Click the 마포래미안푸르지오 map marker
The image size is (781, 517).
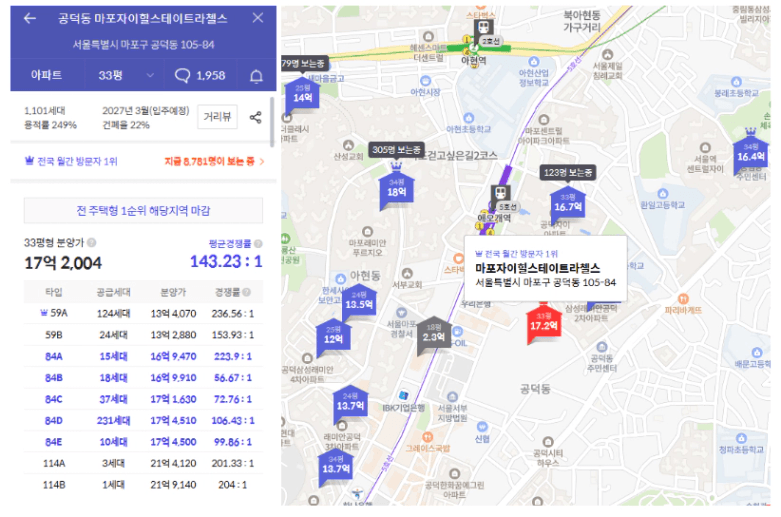point(368,231)
